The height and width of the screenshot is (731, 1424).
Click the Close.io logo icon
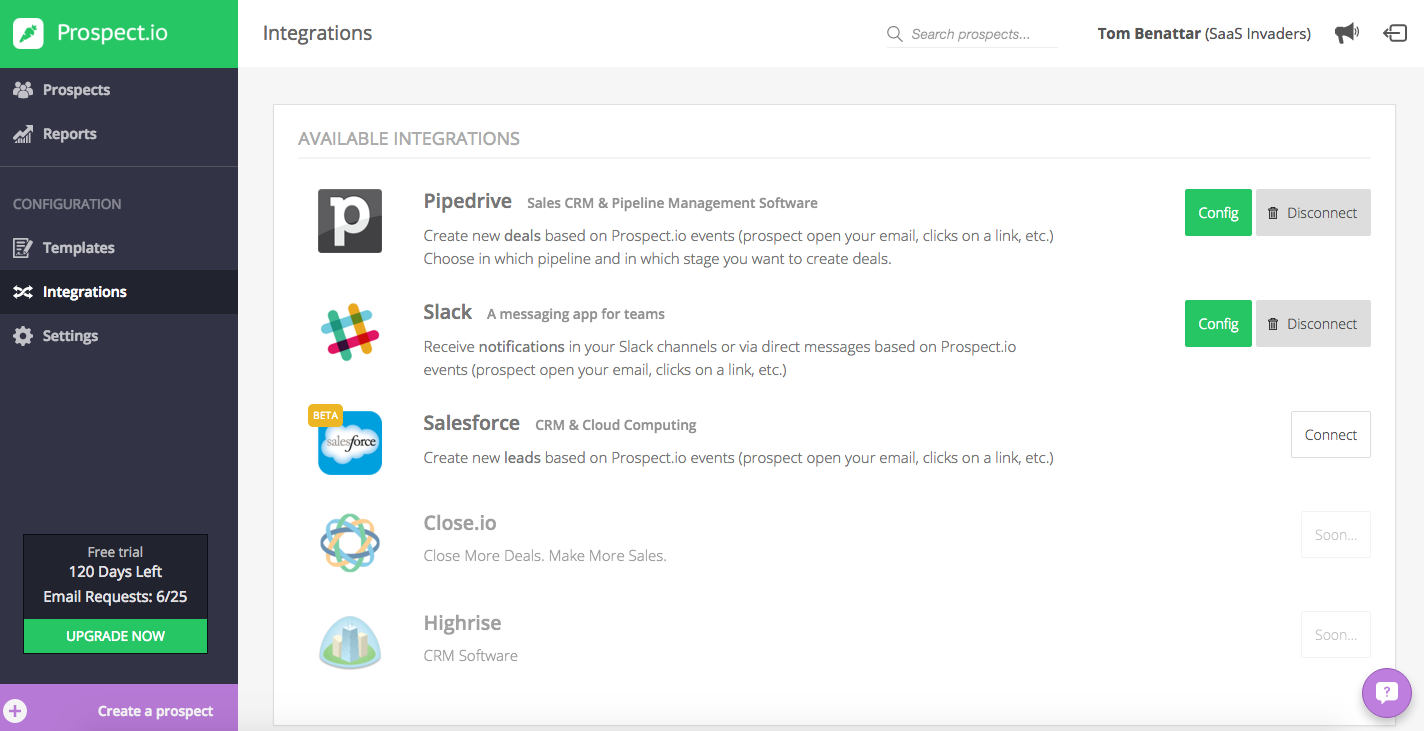click(x=350, y=543)
